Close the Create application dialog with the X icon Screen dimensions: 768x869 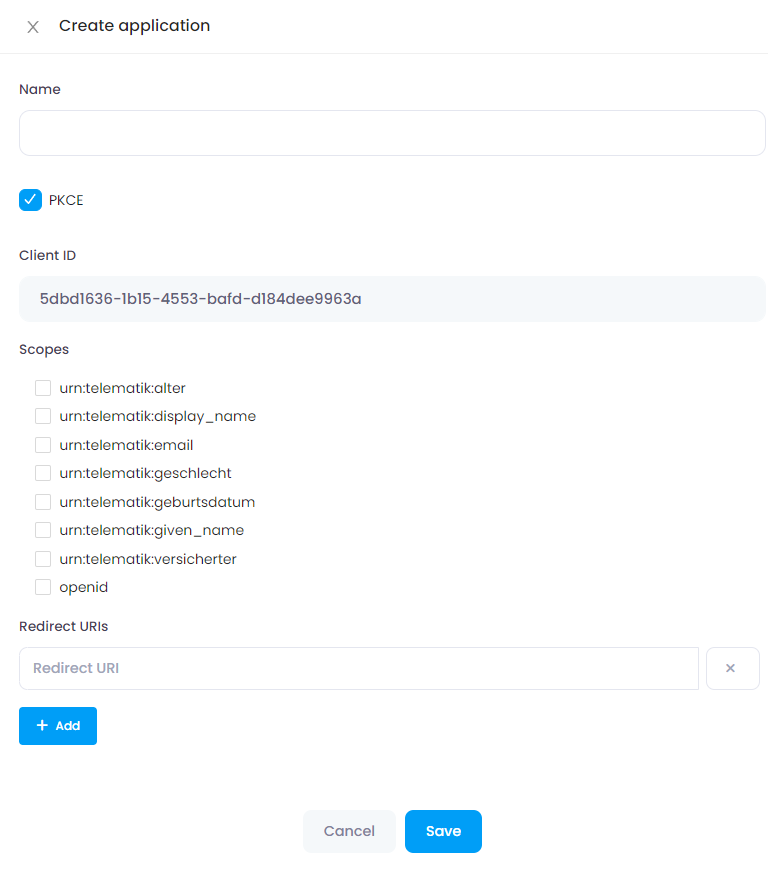pos(33,27)
